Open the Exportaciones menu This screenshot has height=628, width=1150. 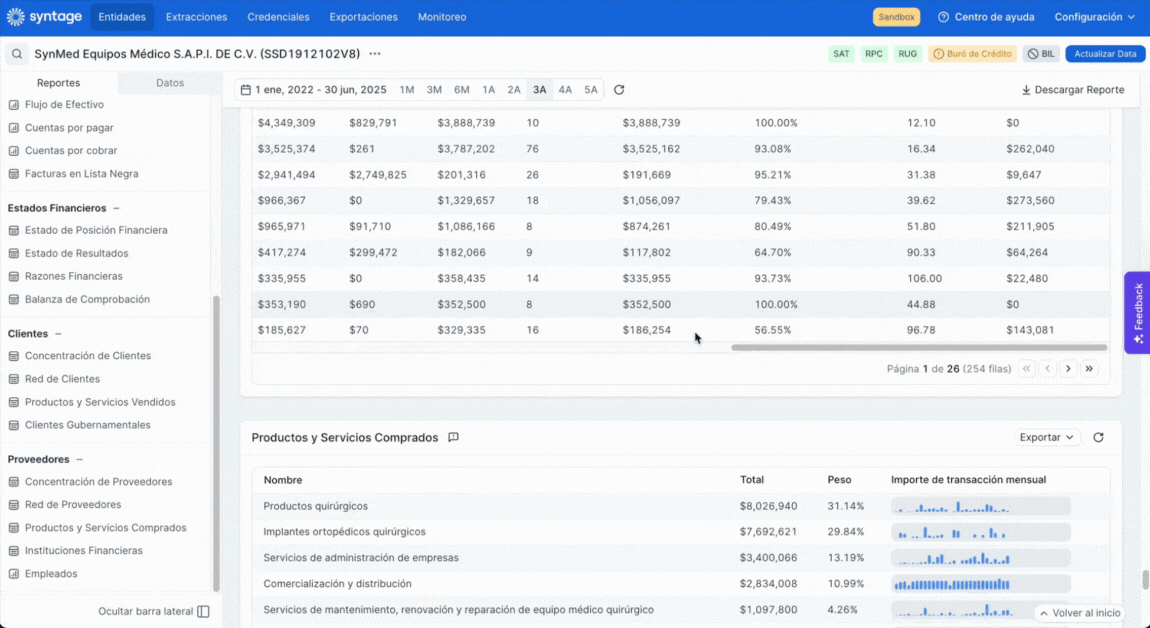click(x=364, y=17)
